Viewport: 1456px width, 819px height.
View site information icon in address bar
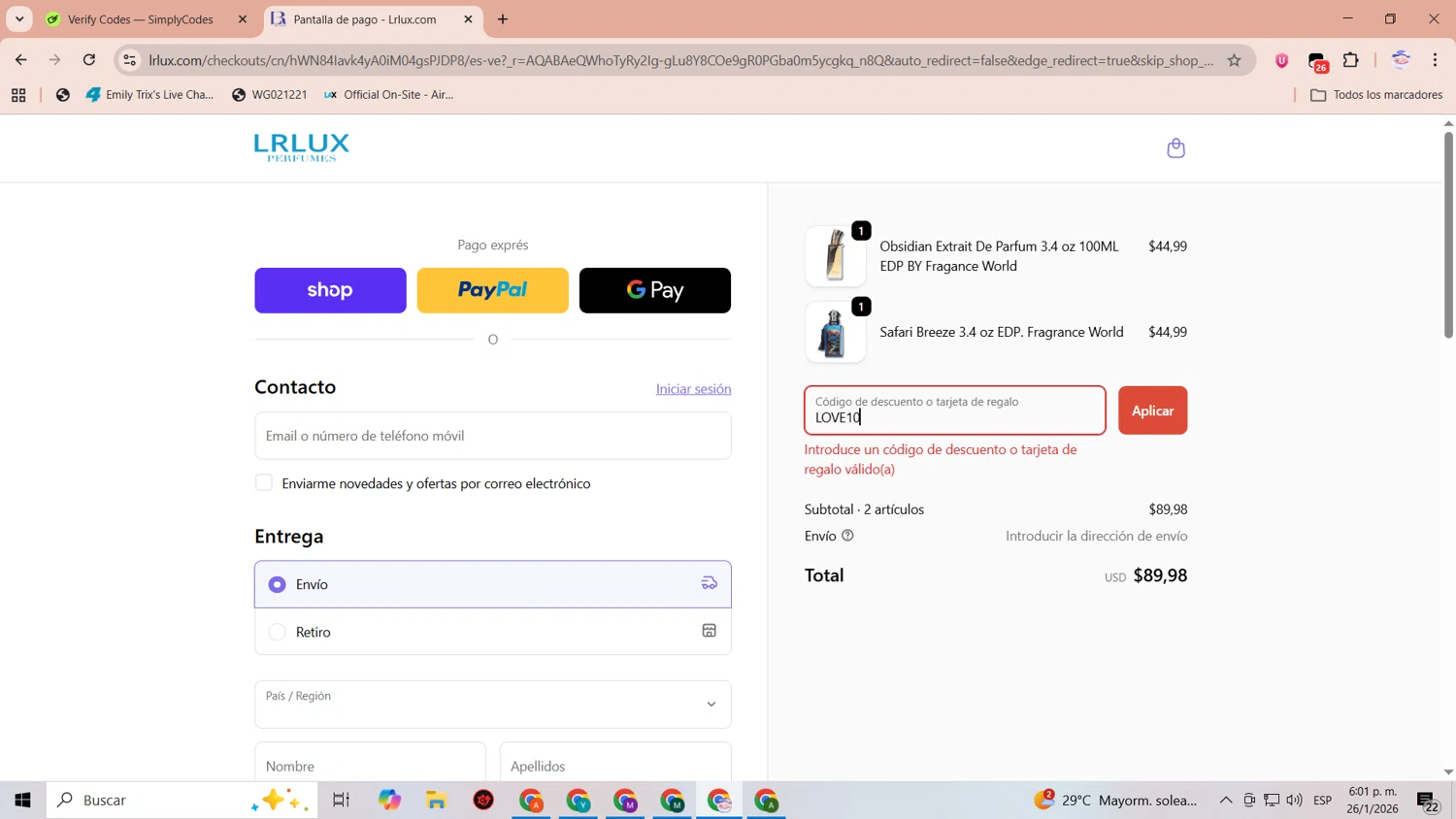[x=129, y=60]
